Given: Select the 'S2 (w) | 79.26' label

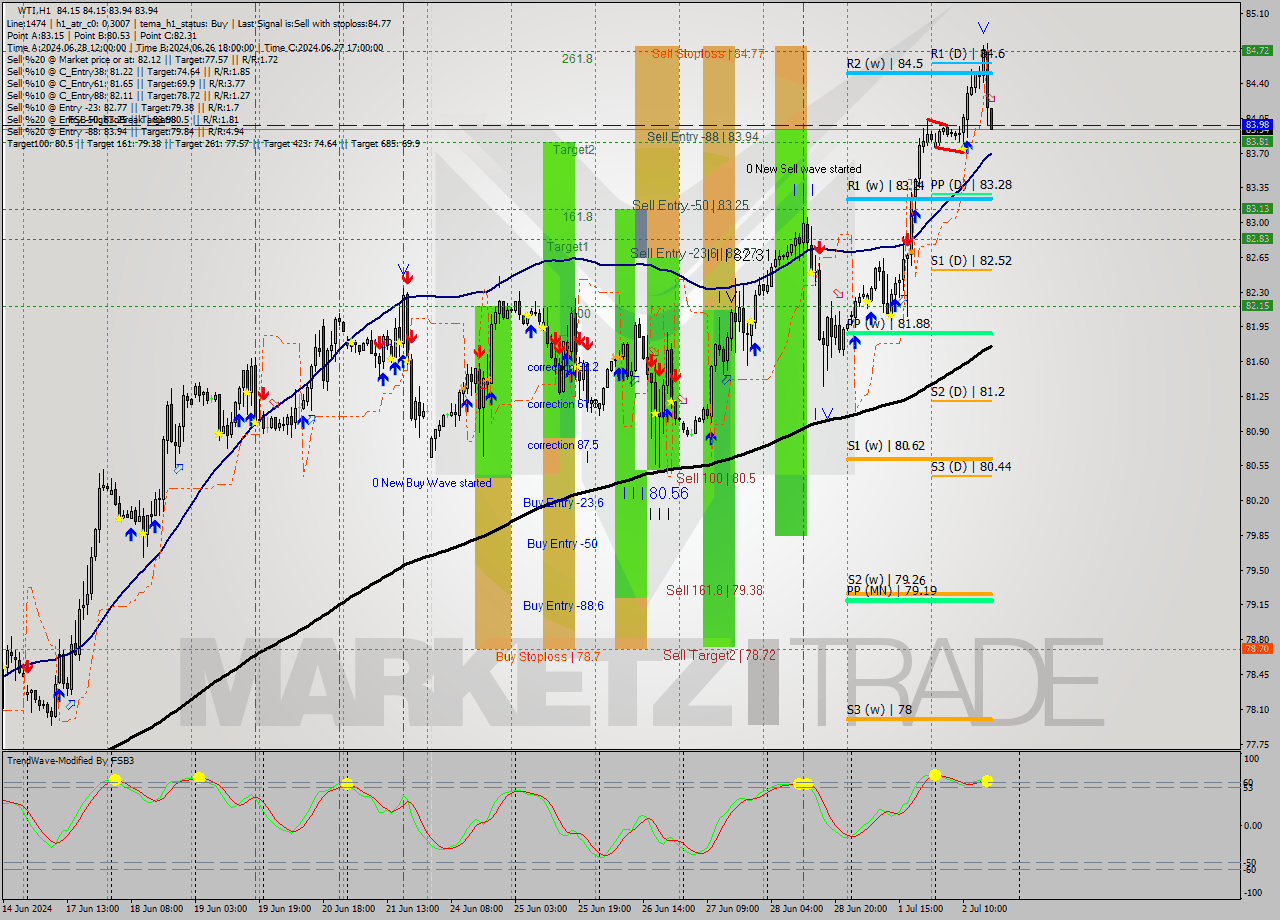Looking at the screenshot, I should pyautogui.click(x=885, y=580).
